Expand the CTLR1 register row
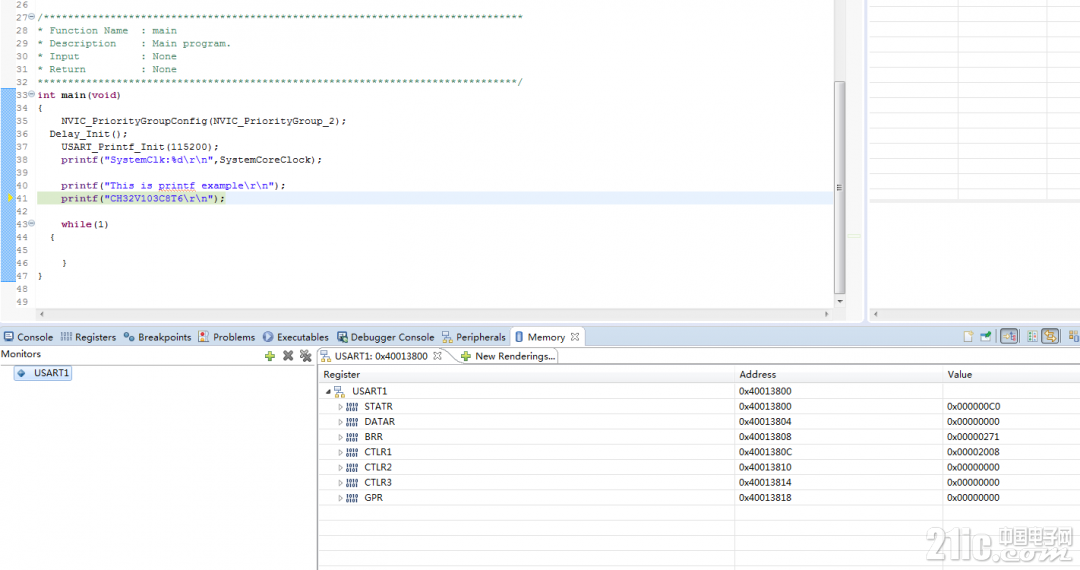Viewport: 1080px width, 570px height. [340, 452]
